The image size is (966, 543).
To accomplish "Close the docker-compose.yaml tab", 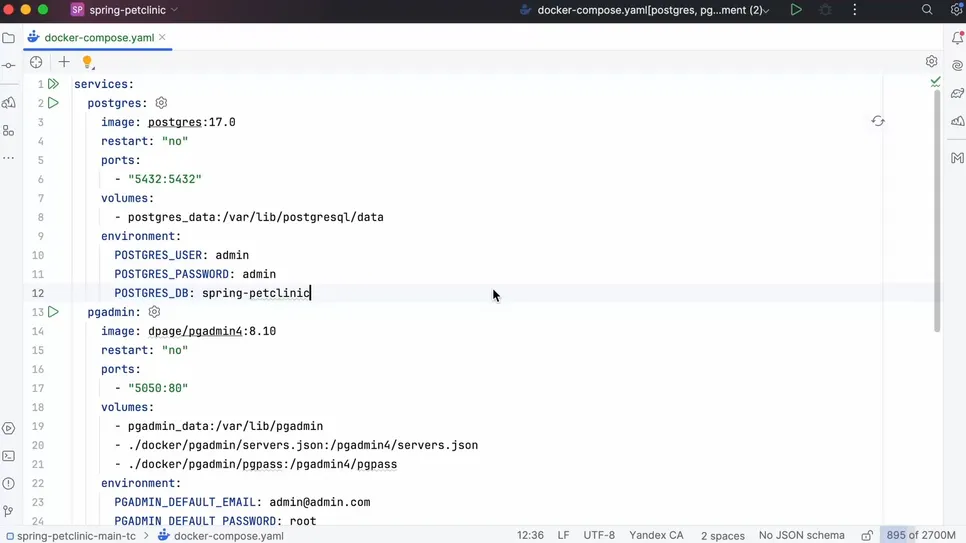I will tap(162, 38).
